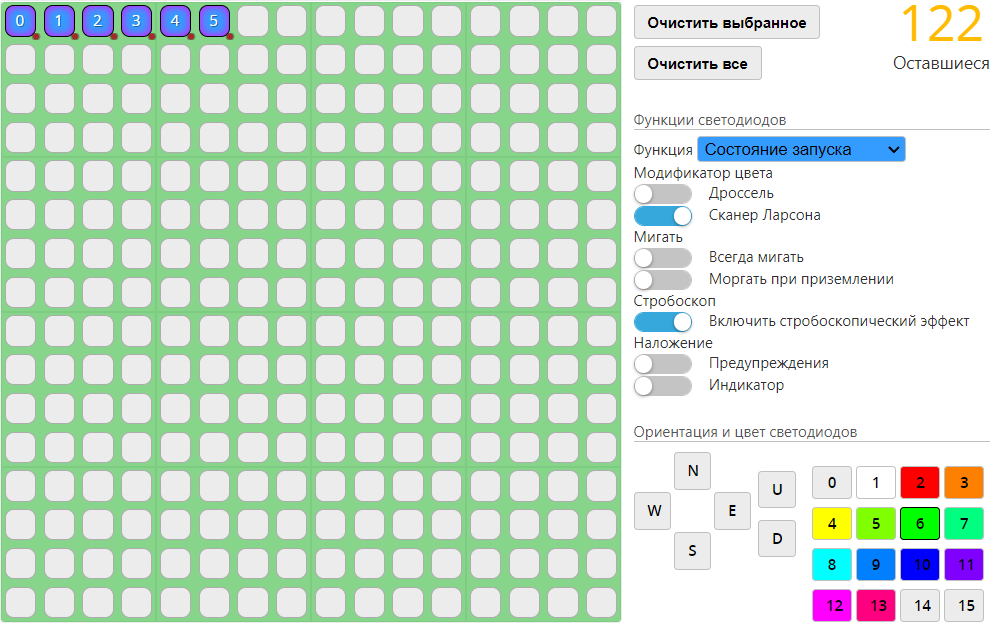Image resolution: width=990 pixels, height=623 pixels.
Task: Toggle Всегда мигать blink option
Action: click(663, 258)
